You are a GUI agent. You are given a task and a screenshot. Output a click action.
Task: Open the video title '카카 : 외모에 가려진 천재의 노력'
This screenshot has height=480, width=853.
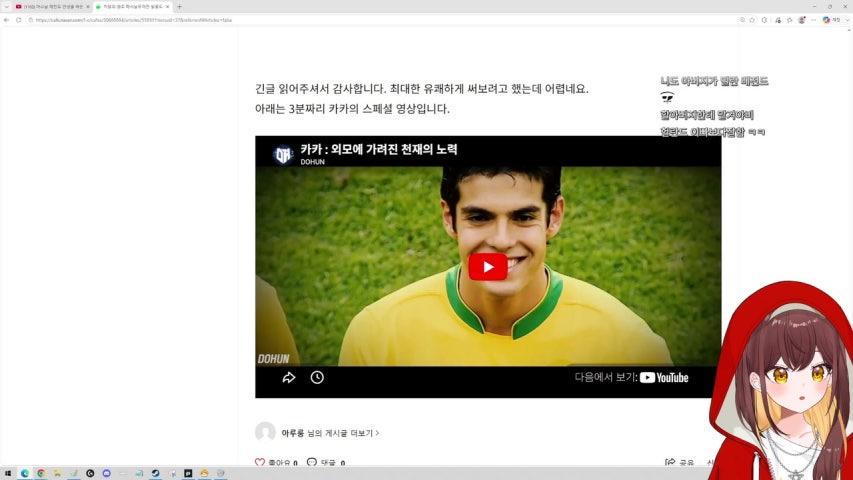click(x=379, y=150)
